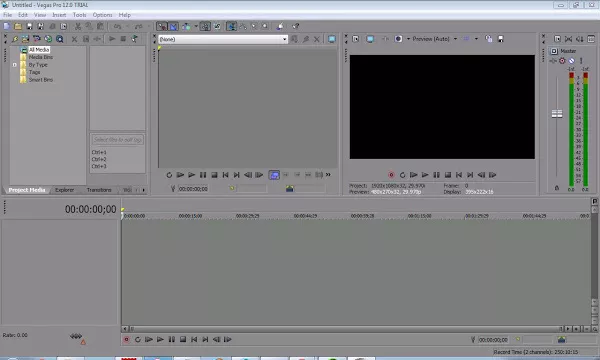This screenshot has height=360, width=600.
Task: Stop playback in Video Preview transport
Action: pyautogui.click(x=448, y=175)
